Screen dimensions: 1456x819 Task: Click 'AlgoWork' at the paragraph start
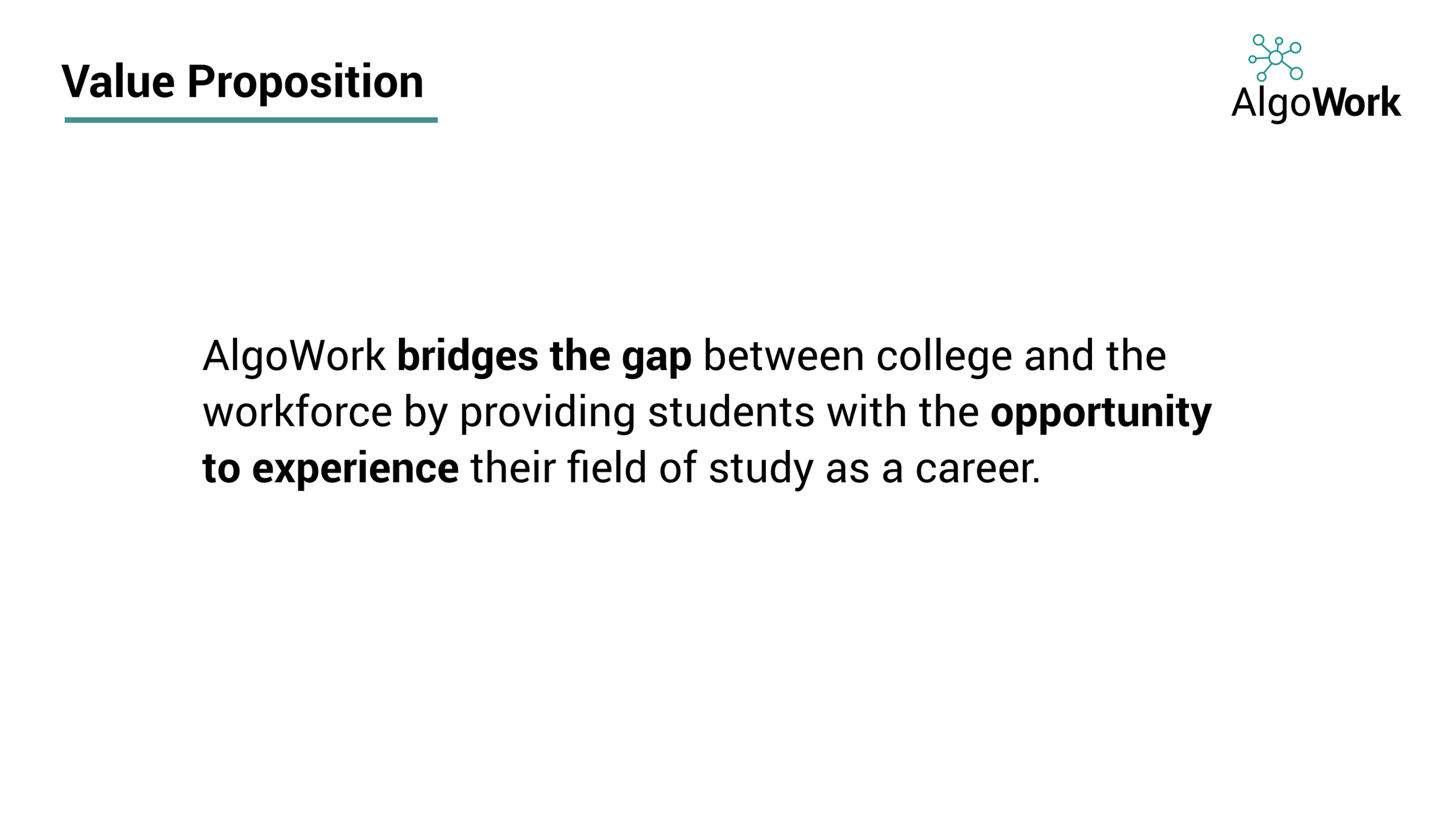[x=294, y=357]
